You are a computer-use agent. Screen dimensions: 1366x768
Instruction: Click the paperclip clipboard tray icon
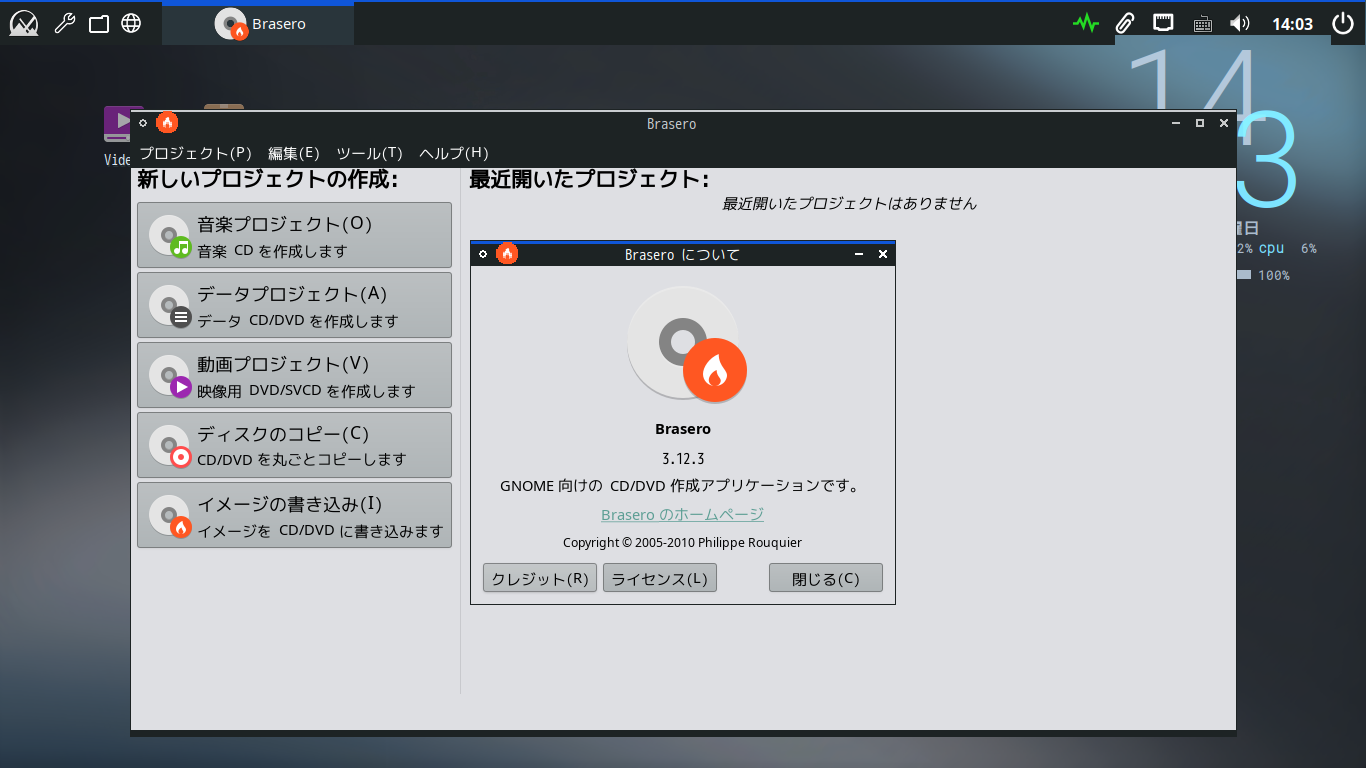pyautogui.click(x=1125, y=23)
